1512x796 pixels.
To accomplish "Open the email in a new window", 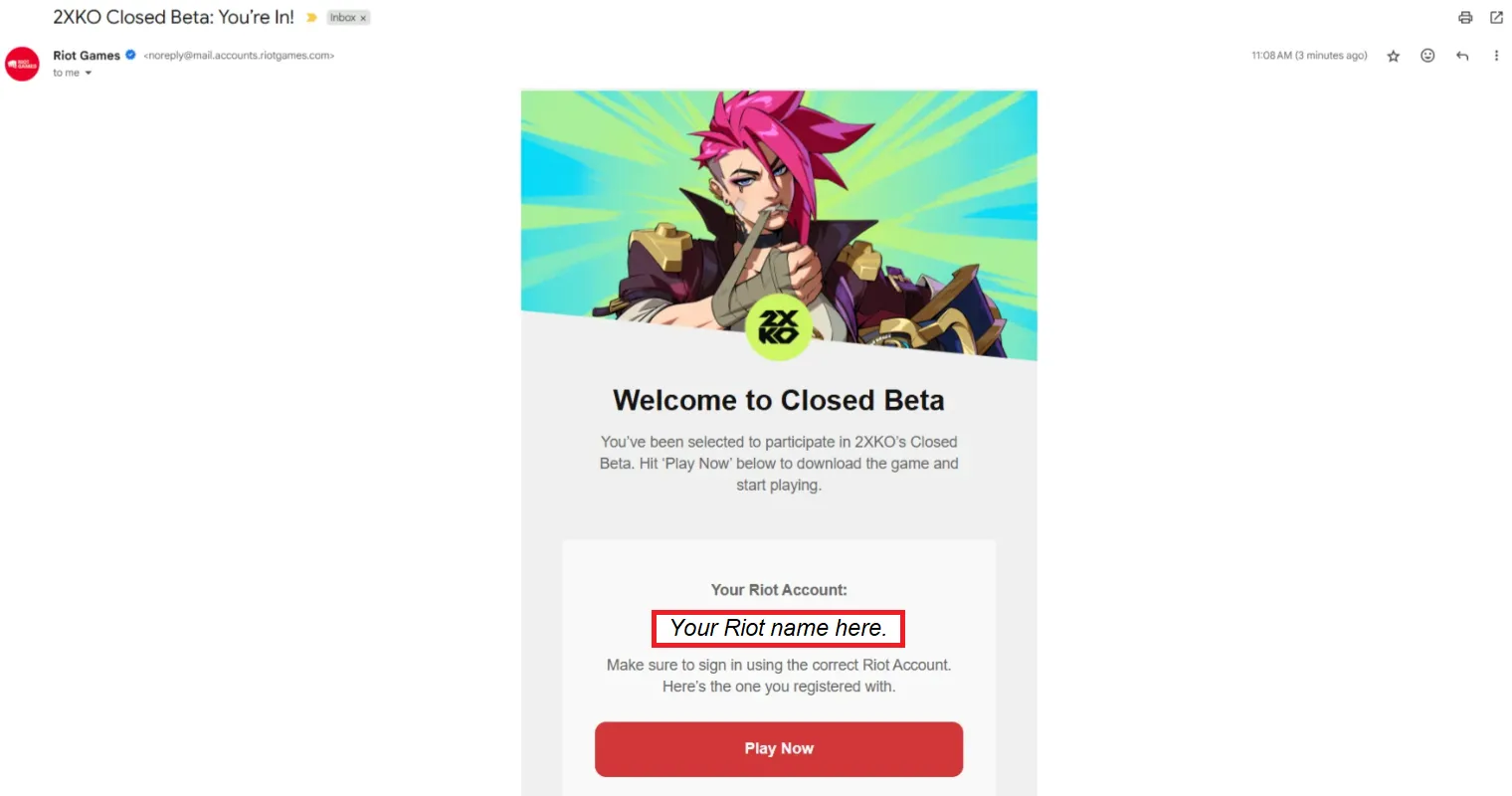I will (1496, 18).
